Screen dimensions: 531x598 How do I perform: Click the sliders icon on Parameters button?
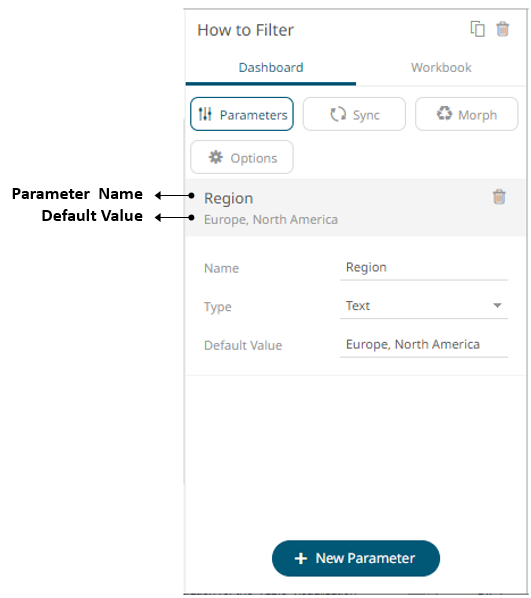tap(205, 114)
